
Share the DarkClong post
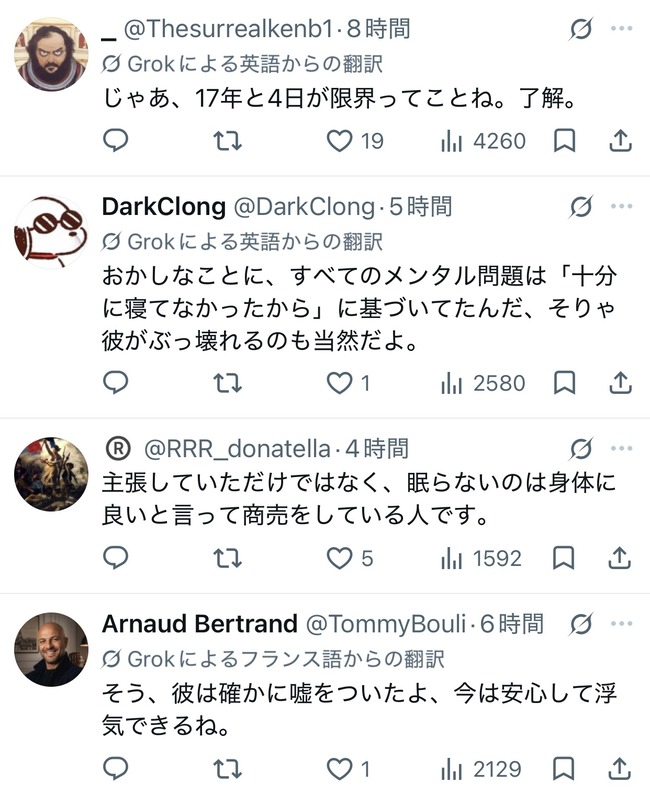[x=620, y=383]
